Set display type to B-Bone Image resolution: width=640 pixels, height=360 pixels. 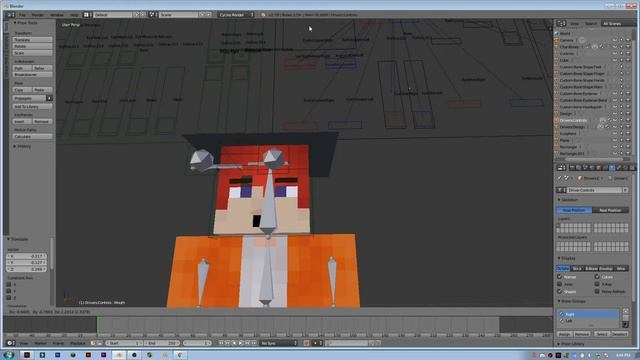pyautogui.click(x=591, y=268)
